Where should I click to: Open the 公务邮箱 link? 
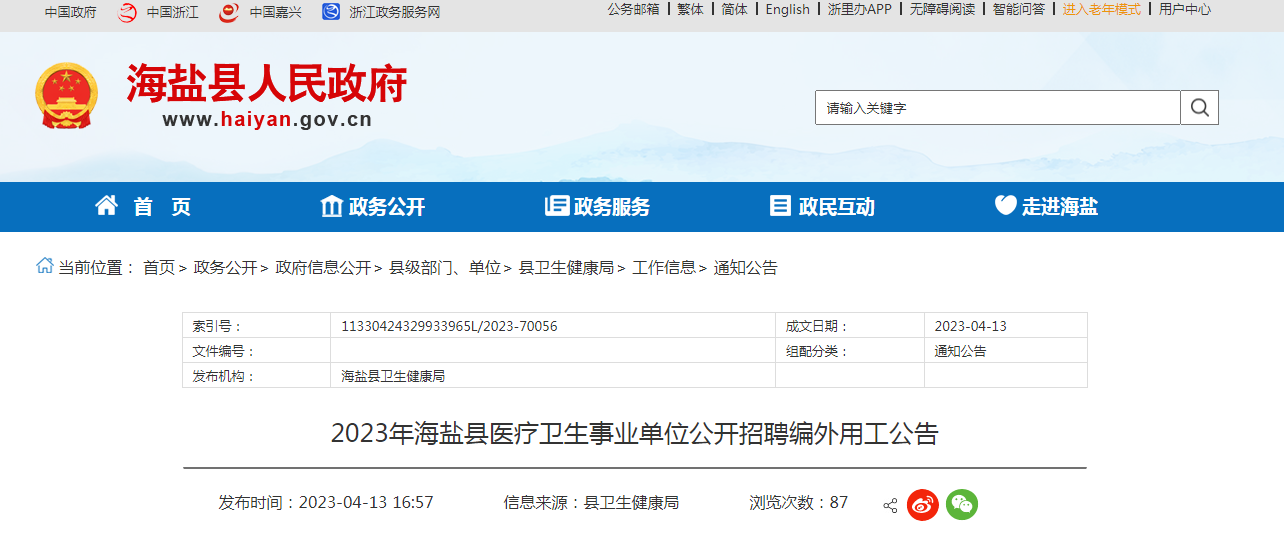[x=633, y=9]
